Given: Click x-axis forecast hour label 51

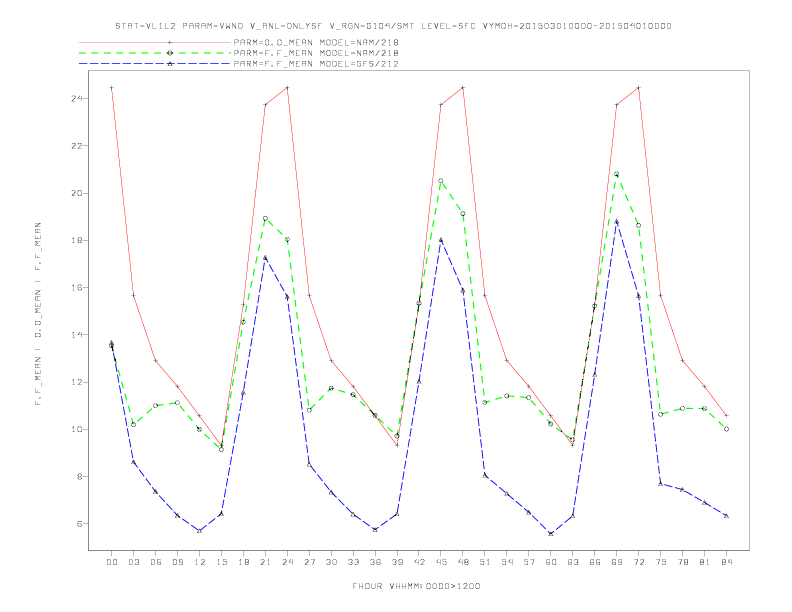Looking at the screenshot, I should click(x=485, y=562).
